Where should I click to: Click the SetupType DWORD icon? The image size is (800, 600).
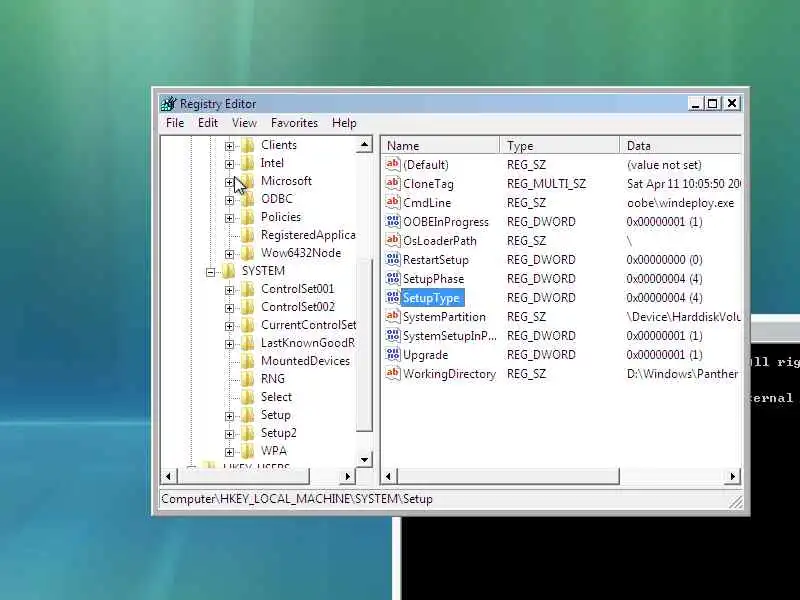[x=392, y=297]
